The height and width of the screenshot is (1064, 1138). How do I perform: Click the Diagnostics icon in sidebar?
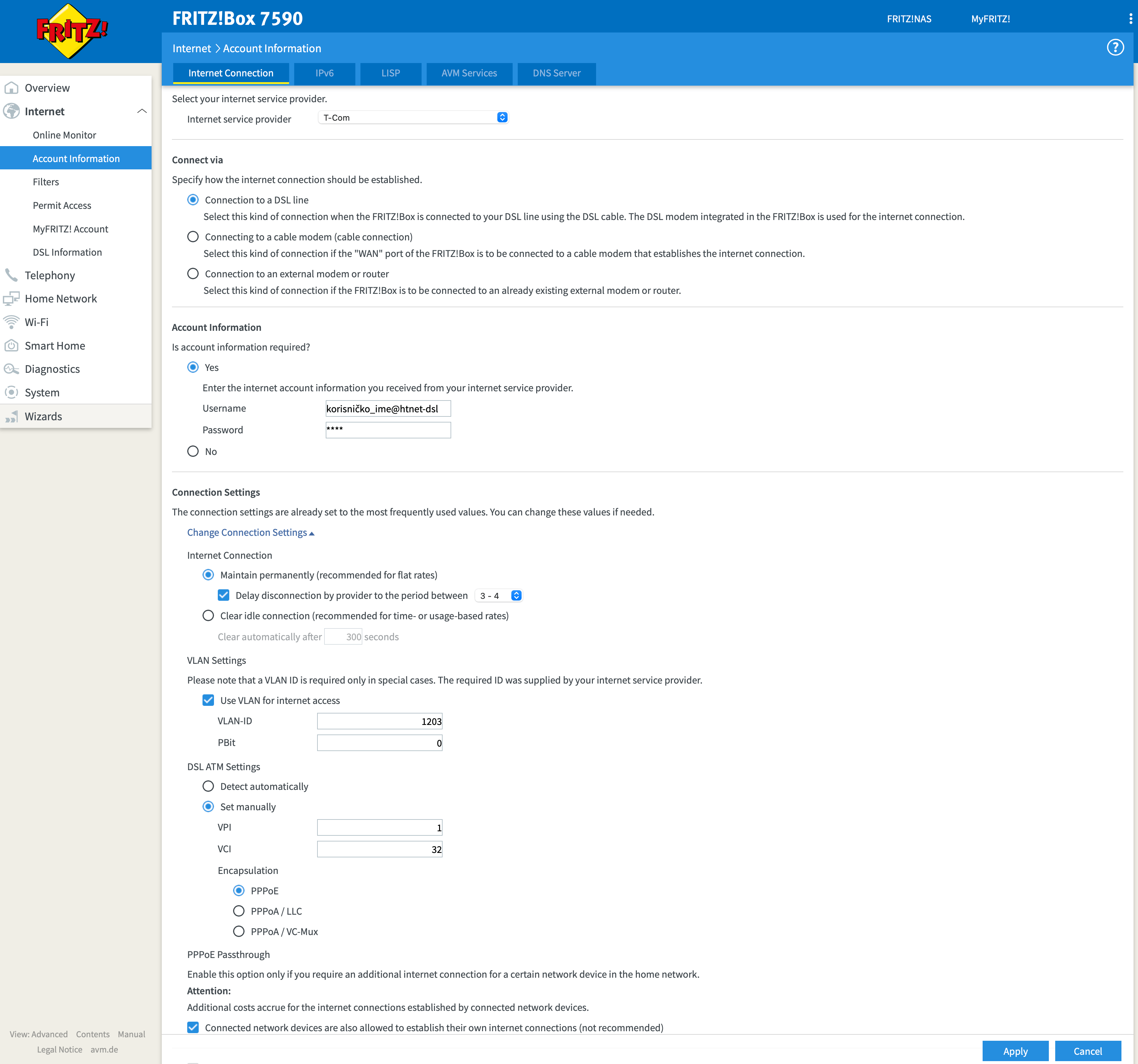tap(11, 369)
